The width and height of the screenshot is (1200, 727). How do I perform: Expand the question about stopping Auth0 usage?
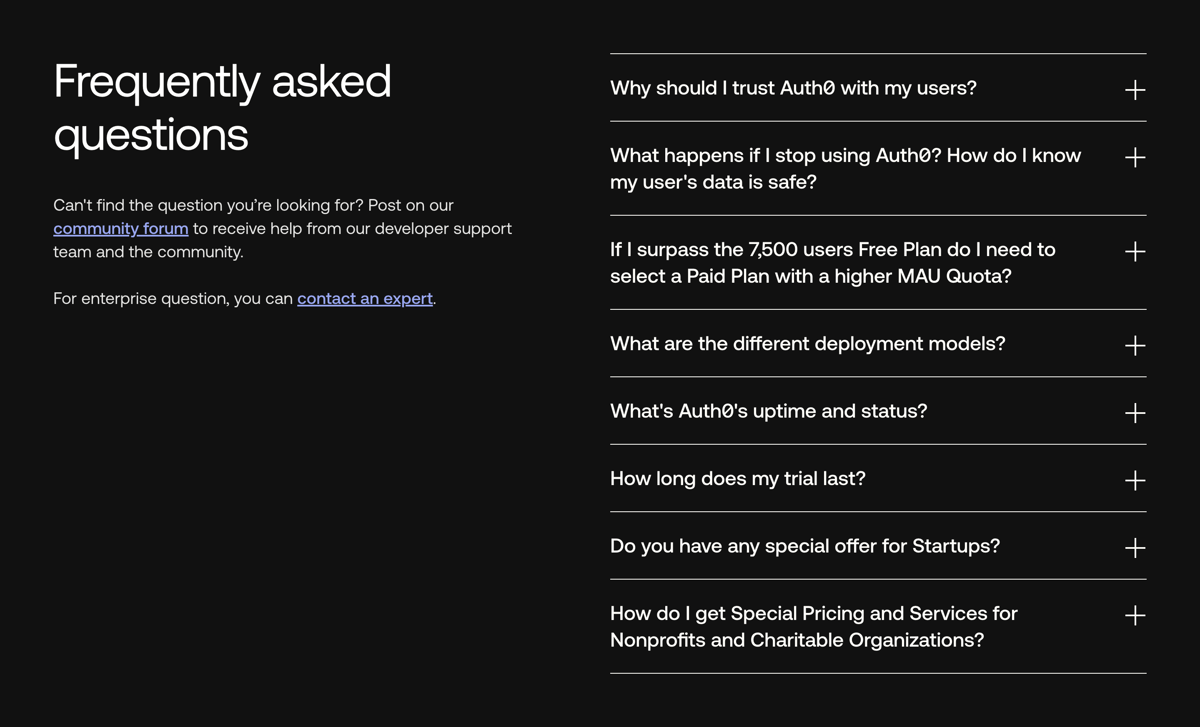click(x=845, y=168)
